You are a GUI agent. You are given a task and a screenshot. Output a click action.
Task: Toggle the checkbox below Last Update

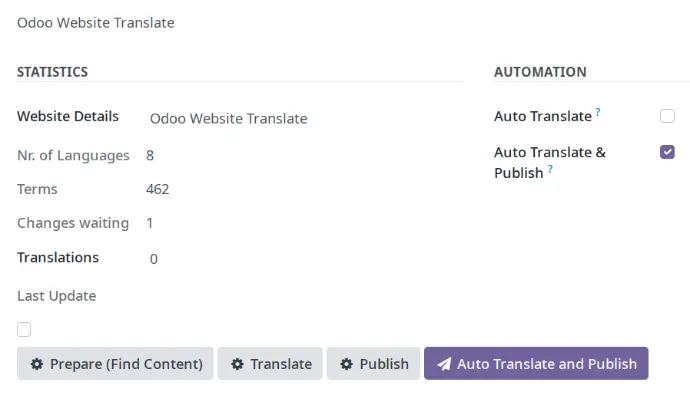pos(24,329)
